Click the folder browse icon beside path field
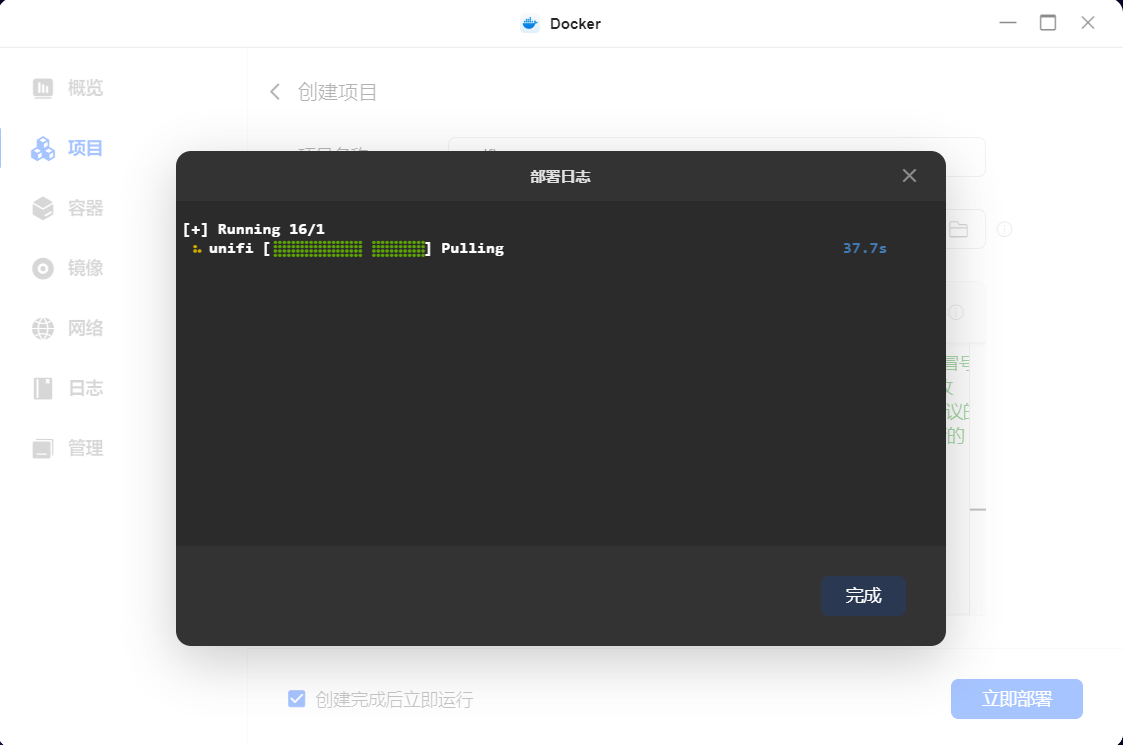 pyautogui.click(x=958, y=229)
